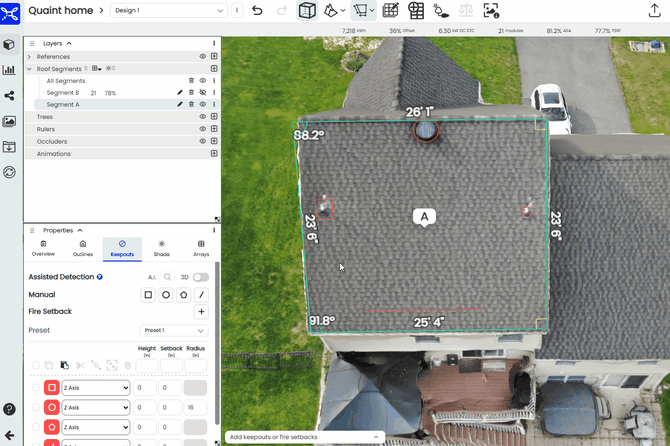This screenshot has height=446, width=670.
Task: Switch to the Arrays tab
Action: click(200, 249)
